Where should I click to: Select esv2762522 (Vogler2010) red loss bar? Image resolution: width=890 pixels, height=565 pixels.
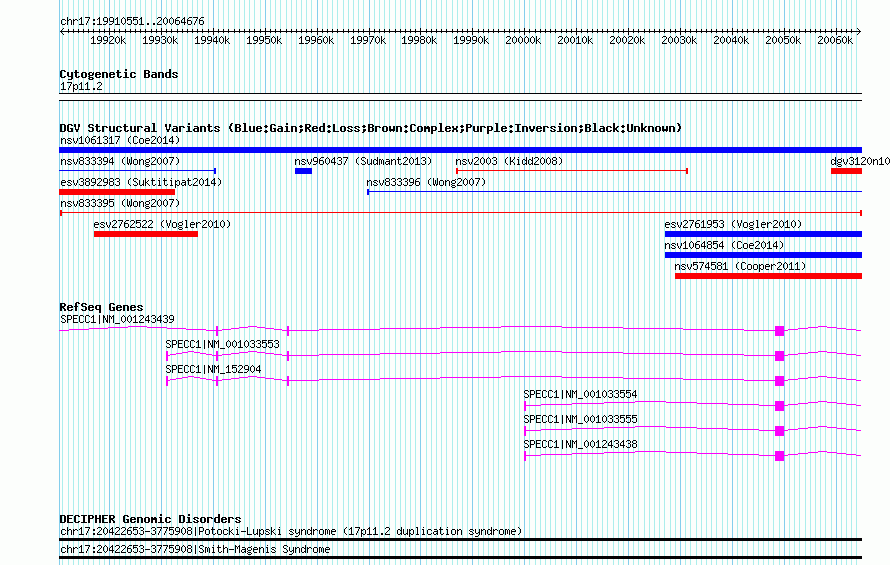146,234
